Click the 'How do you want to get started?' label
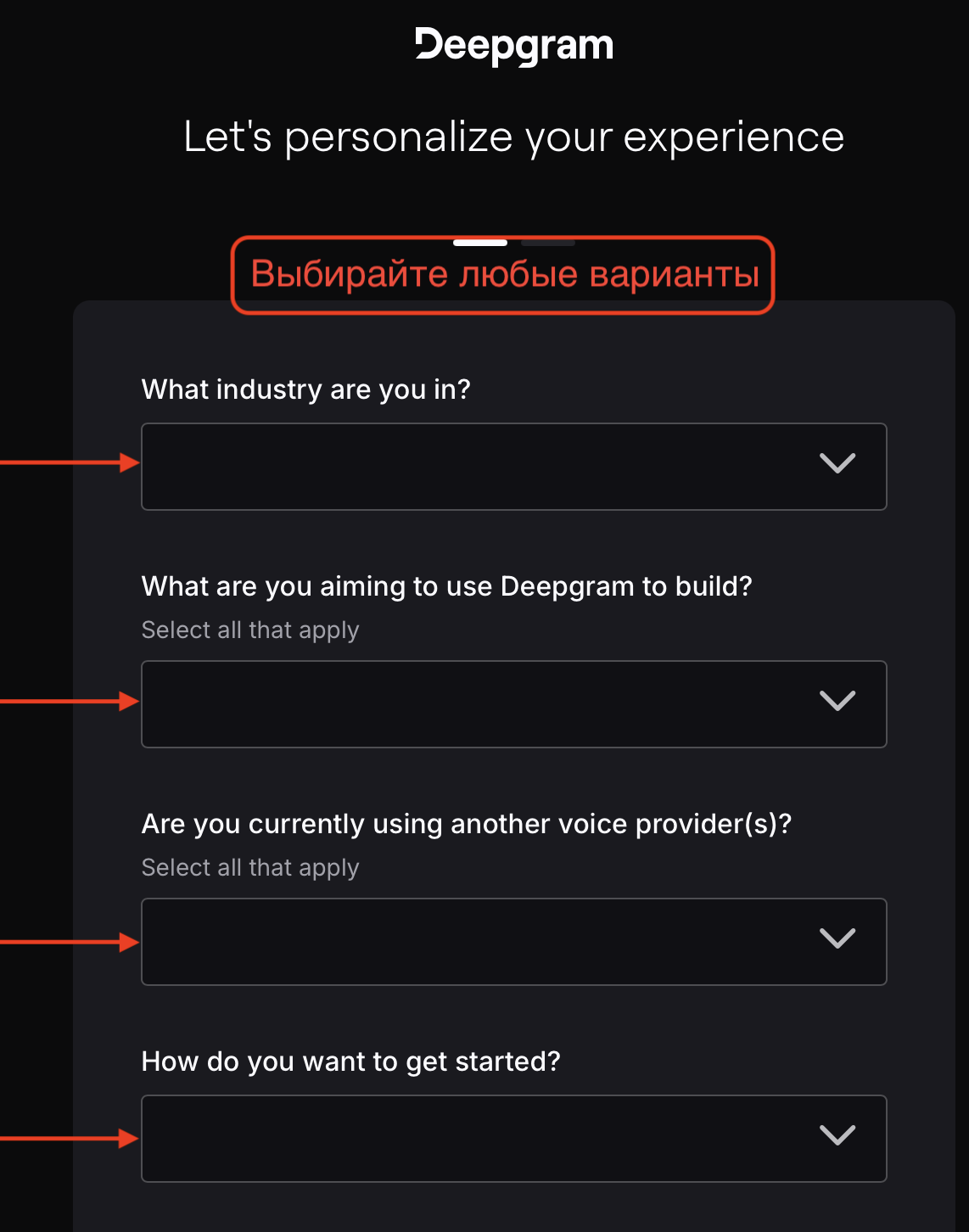969x1232 pixels. pyautogui.click(x=351, y=1061)
